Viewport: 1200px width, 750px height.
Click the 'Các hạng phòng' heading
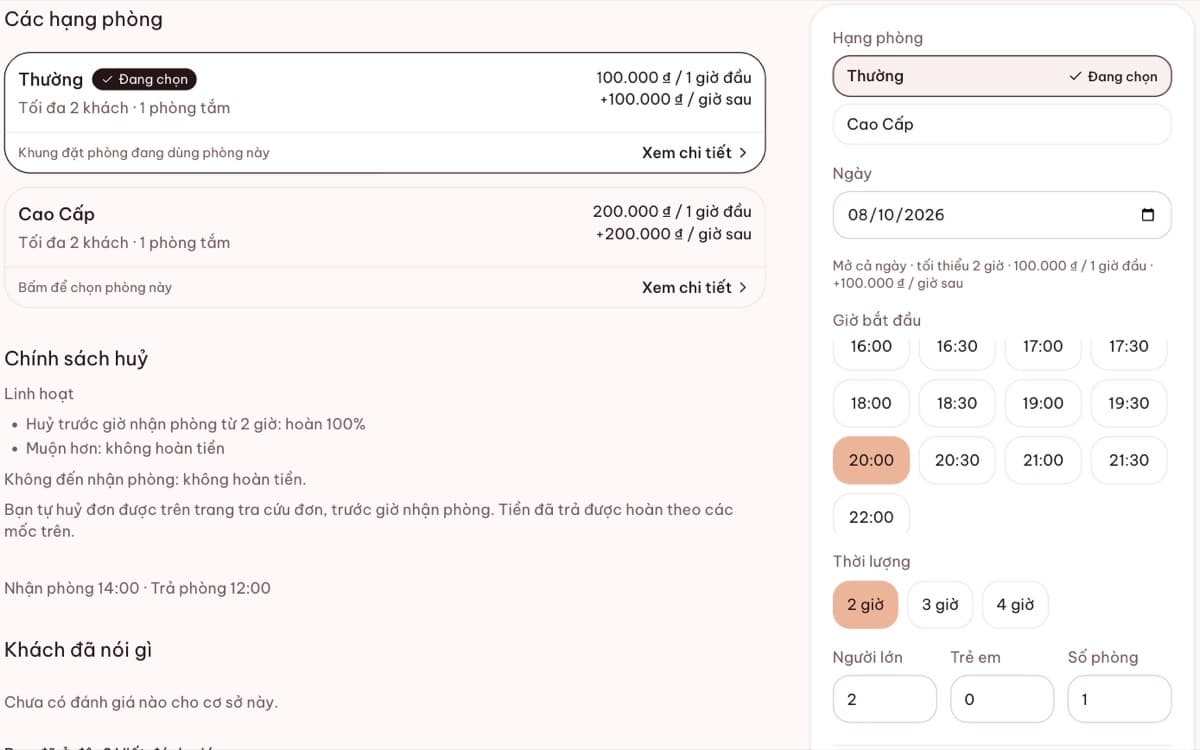coord(84,19)
